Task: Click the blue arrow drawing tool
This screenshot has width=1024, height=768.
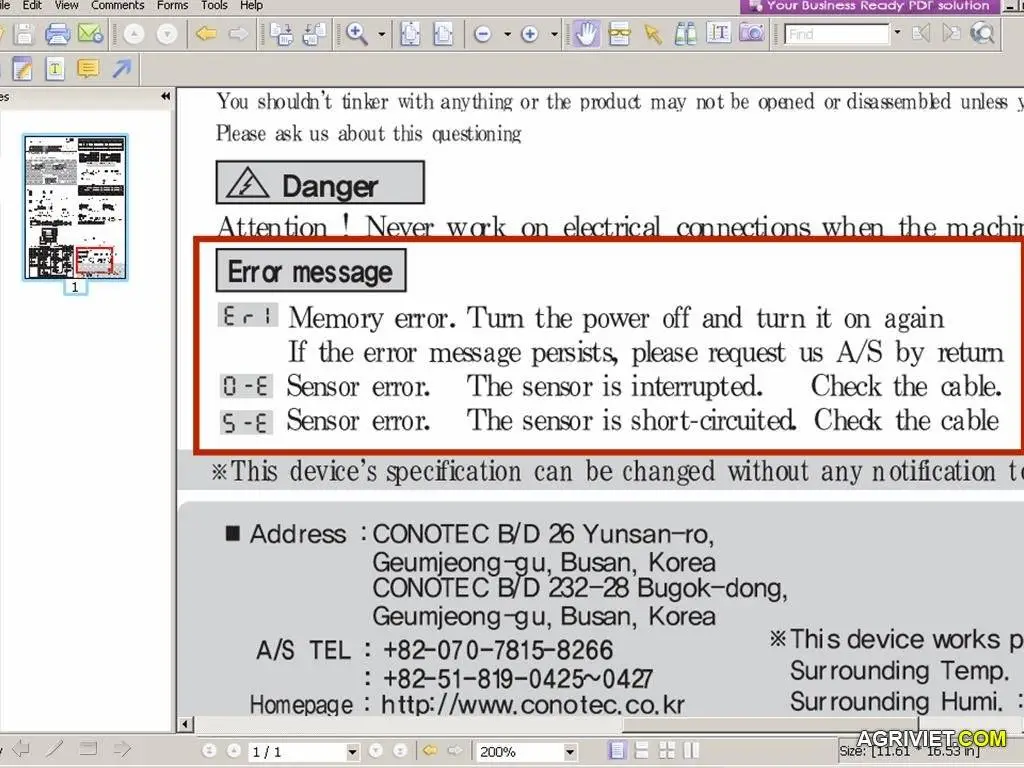Action: 121,69
